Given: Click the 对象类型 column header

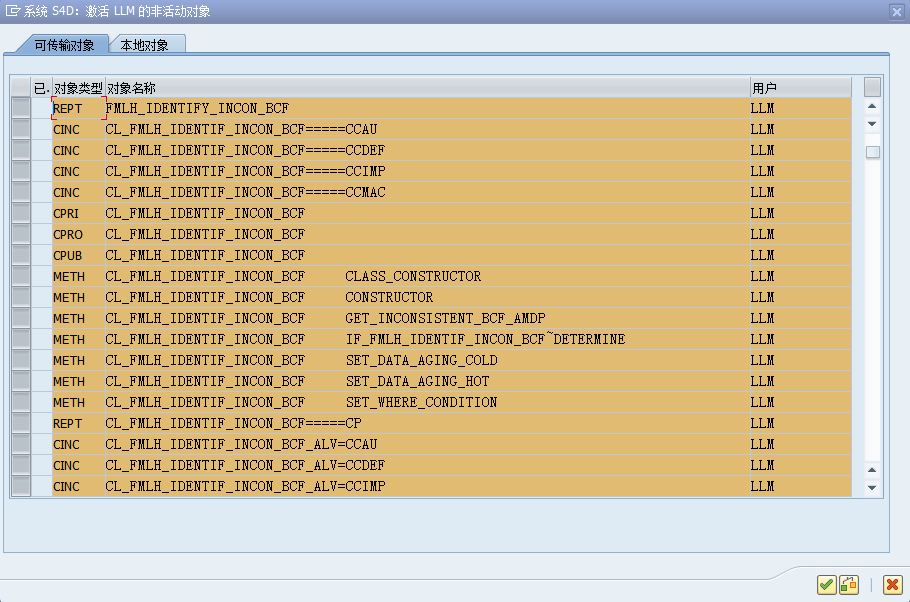Looking at the screenshot, I should [x=78, y=88].
